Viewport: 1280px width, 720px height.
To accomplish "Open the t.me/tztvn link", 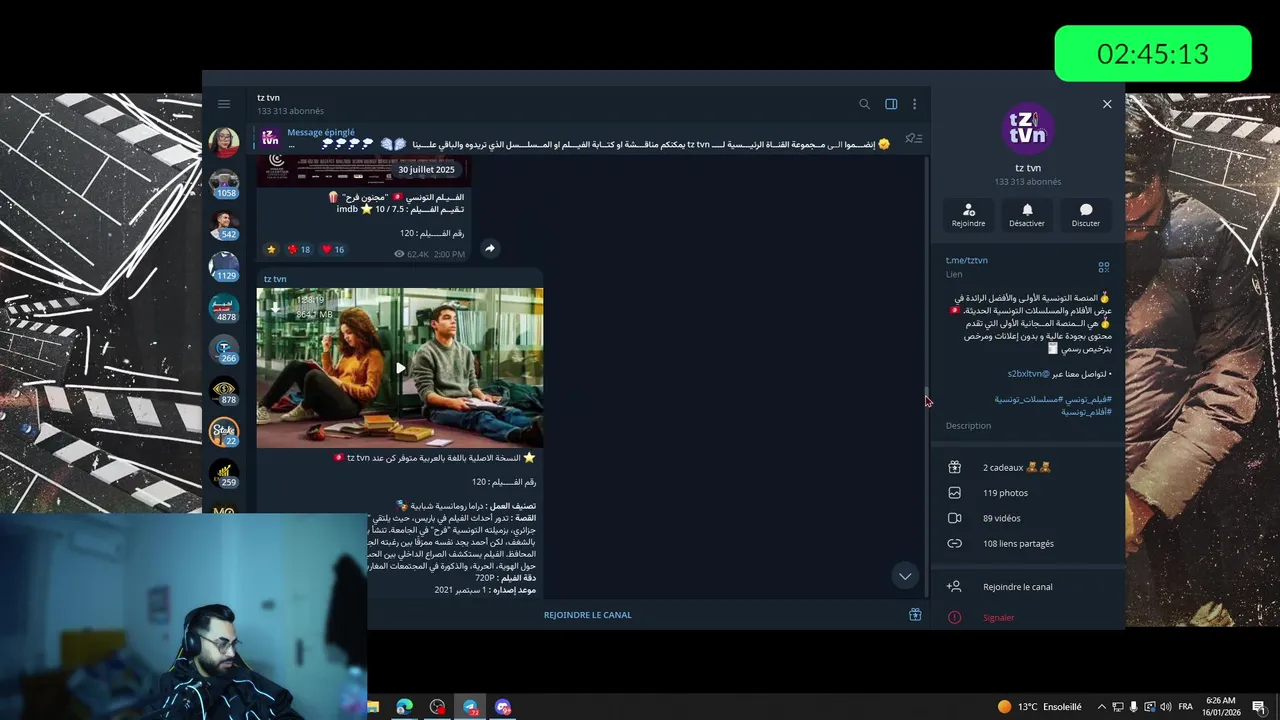I will coord(967,260).
